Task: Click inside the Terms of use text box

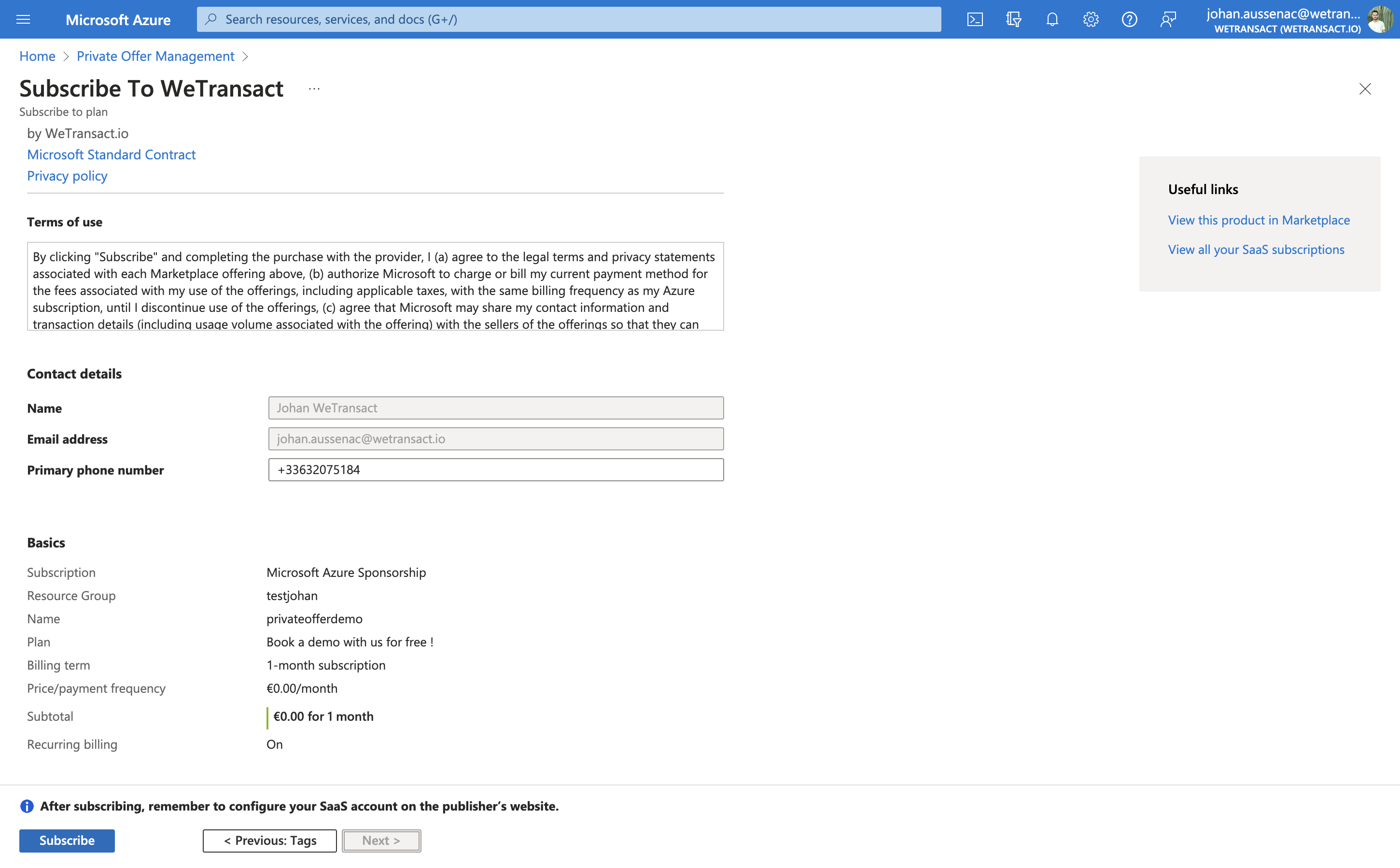Action: click(376, 286)
